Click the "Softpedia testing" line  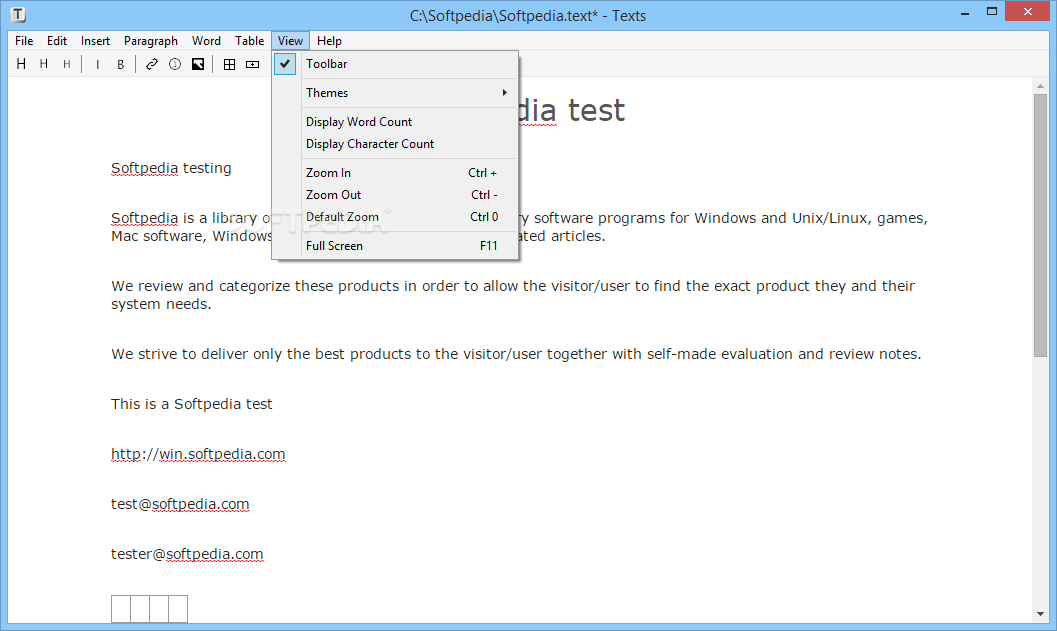[171, 169]
